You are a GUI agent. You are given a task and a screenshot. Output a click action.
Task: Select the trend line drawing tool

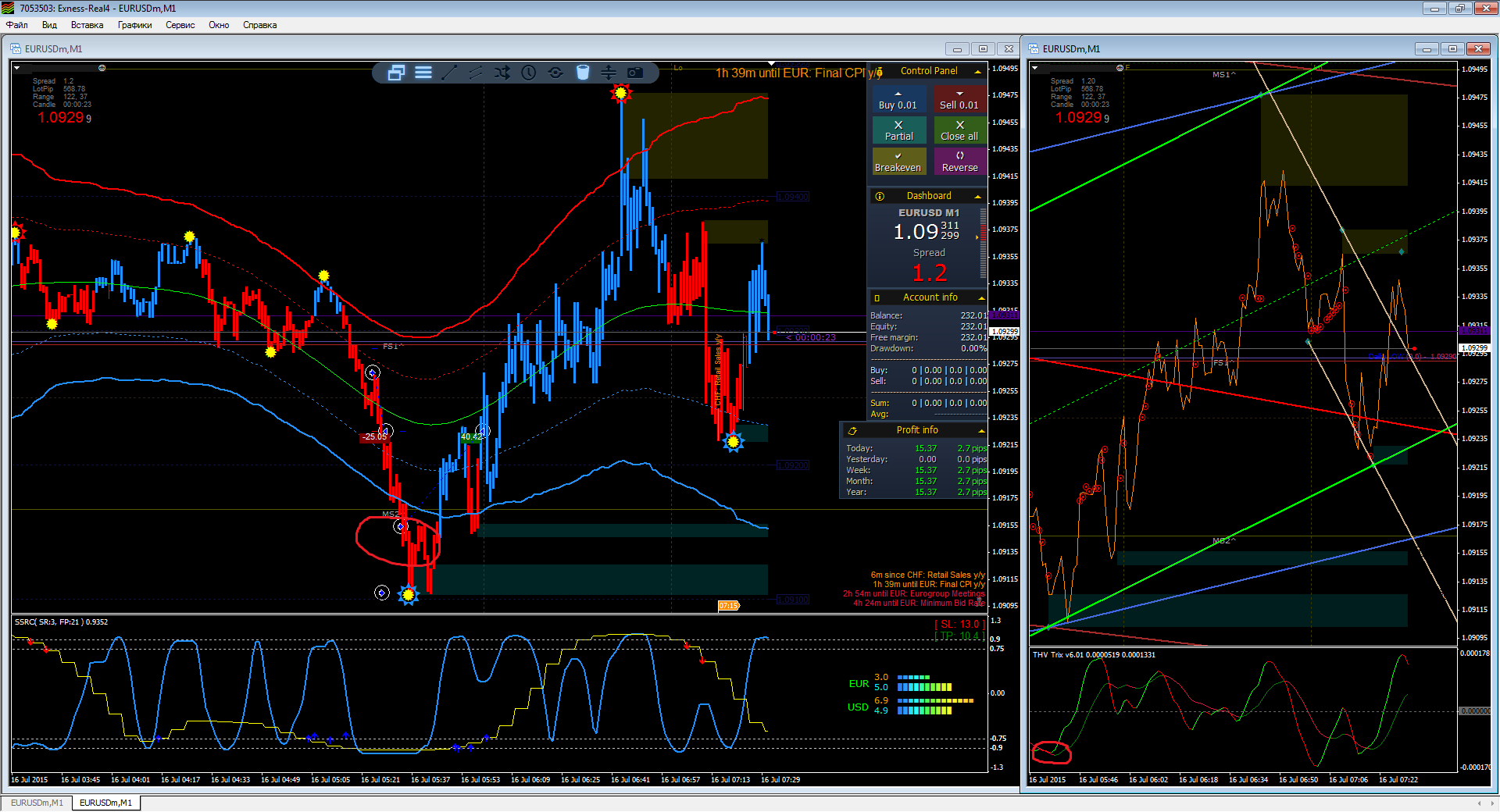449,73
